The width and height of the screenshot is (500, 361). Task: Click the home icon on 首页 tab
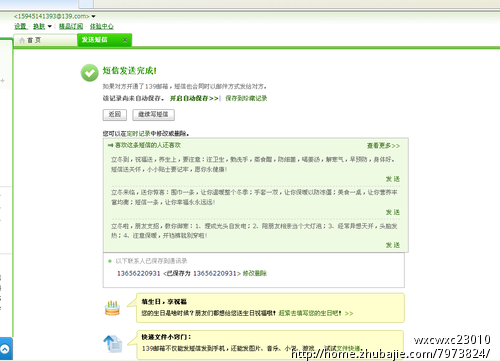pyautogui.click(x=22, y=40)
